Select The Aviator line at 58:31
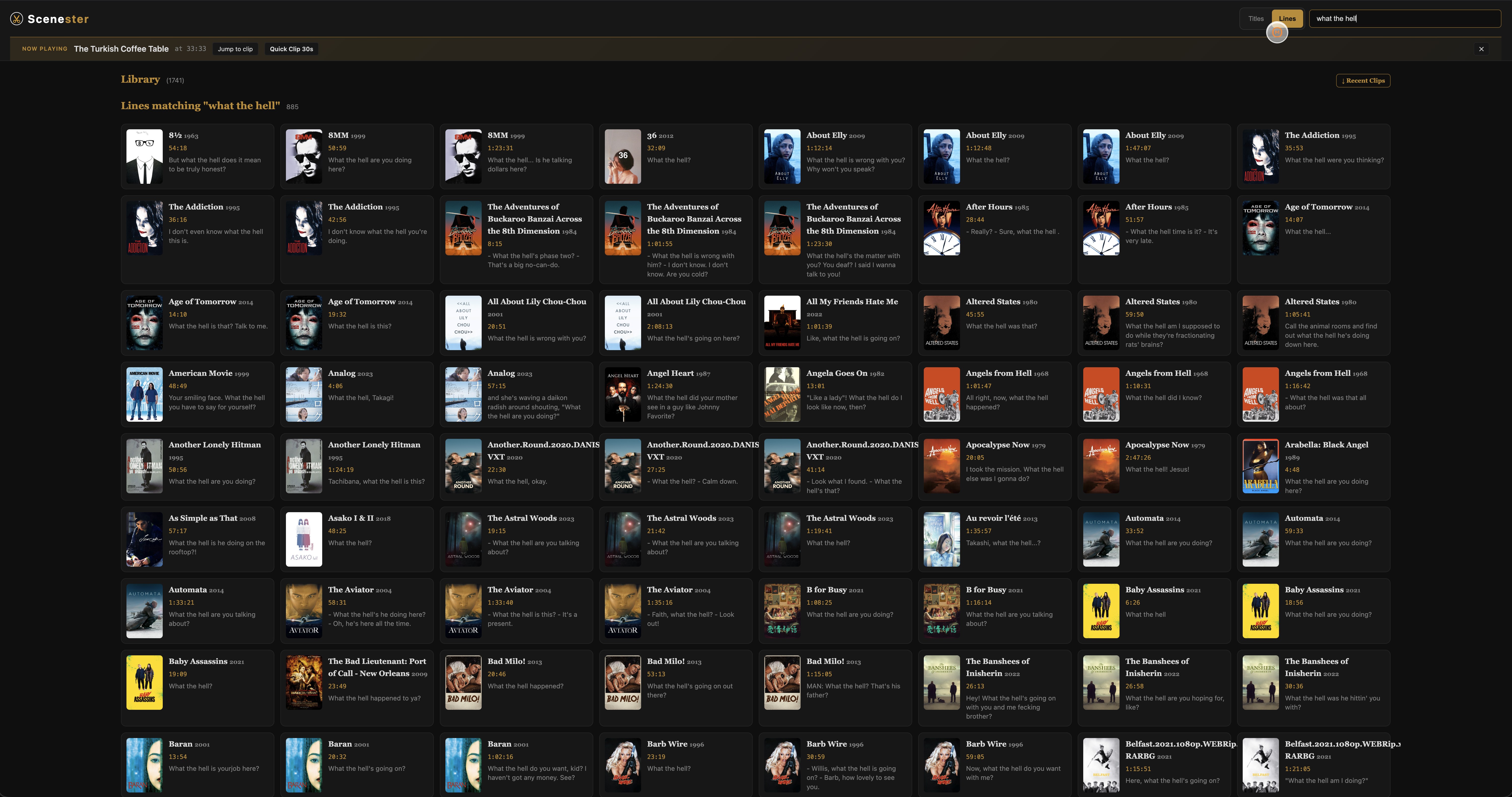The image size is (1512, 797). [x=357, y=611]
